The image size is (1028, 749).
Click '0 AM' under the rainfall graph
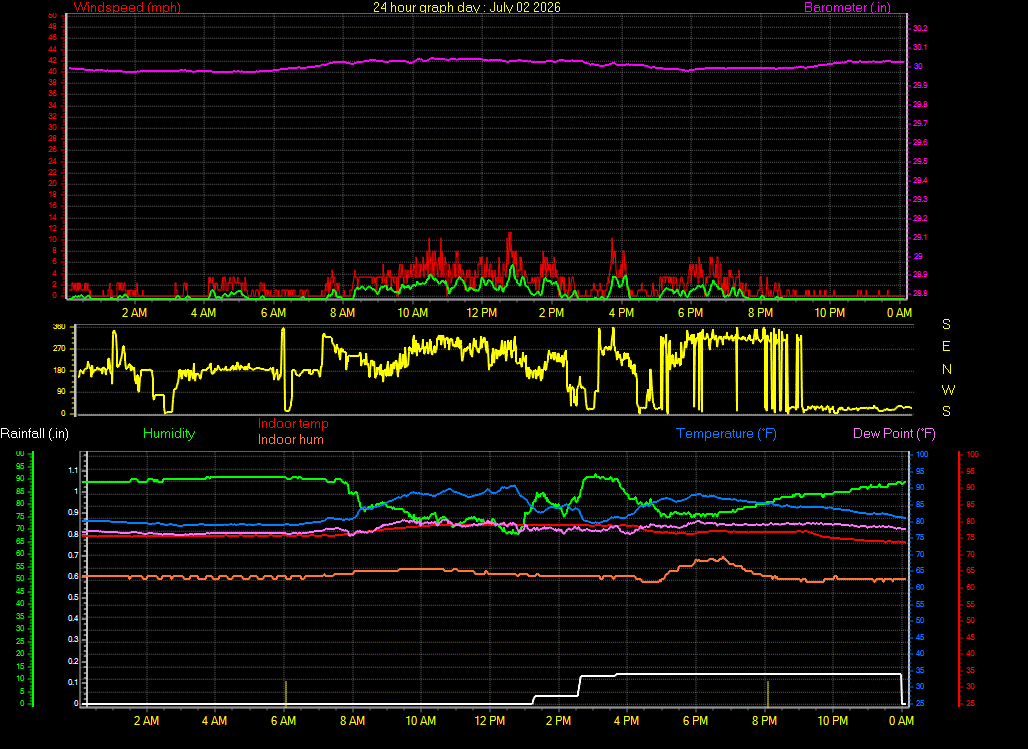coord(901,721)
